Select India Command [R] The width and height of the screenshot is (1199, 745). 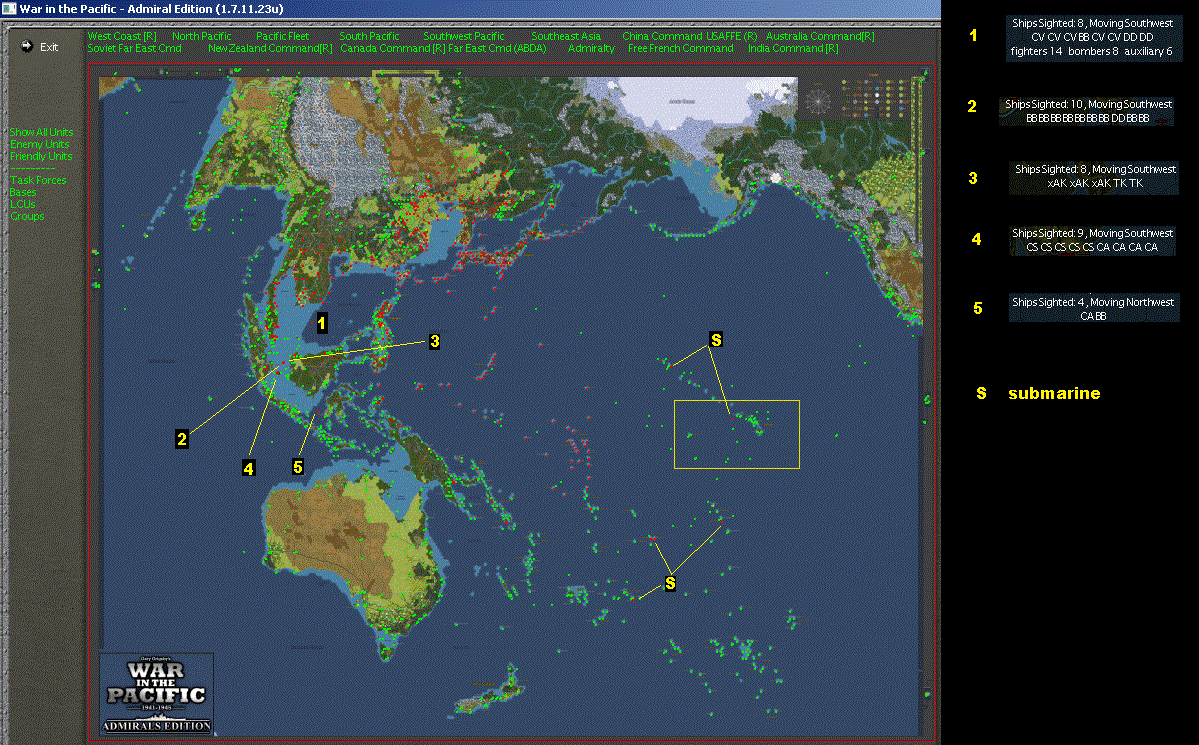tap(793, 48)
